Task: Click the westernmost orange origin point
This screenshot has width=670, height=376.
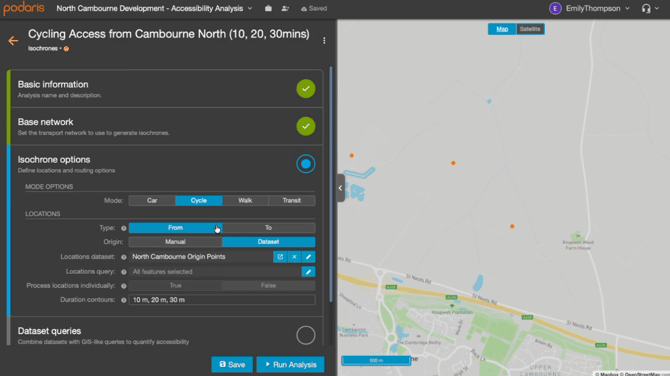Action: tap(352, 156)
